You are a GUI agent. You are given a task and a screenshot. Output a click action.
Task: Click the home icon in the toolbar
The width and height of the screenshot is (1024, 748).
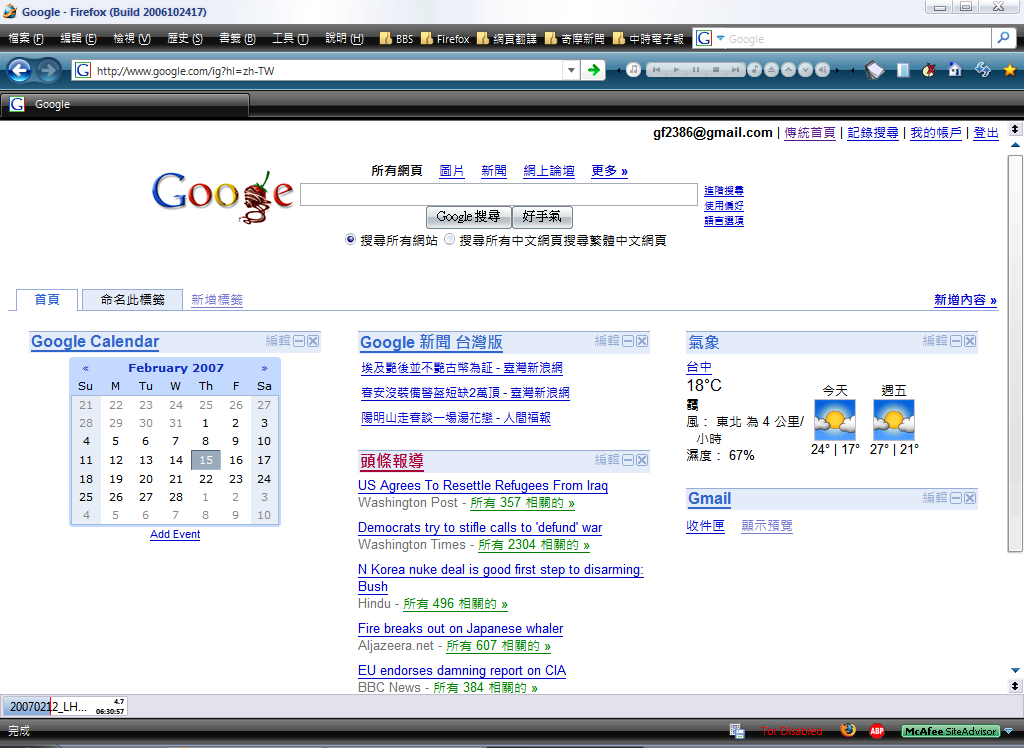pos(955,69)
